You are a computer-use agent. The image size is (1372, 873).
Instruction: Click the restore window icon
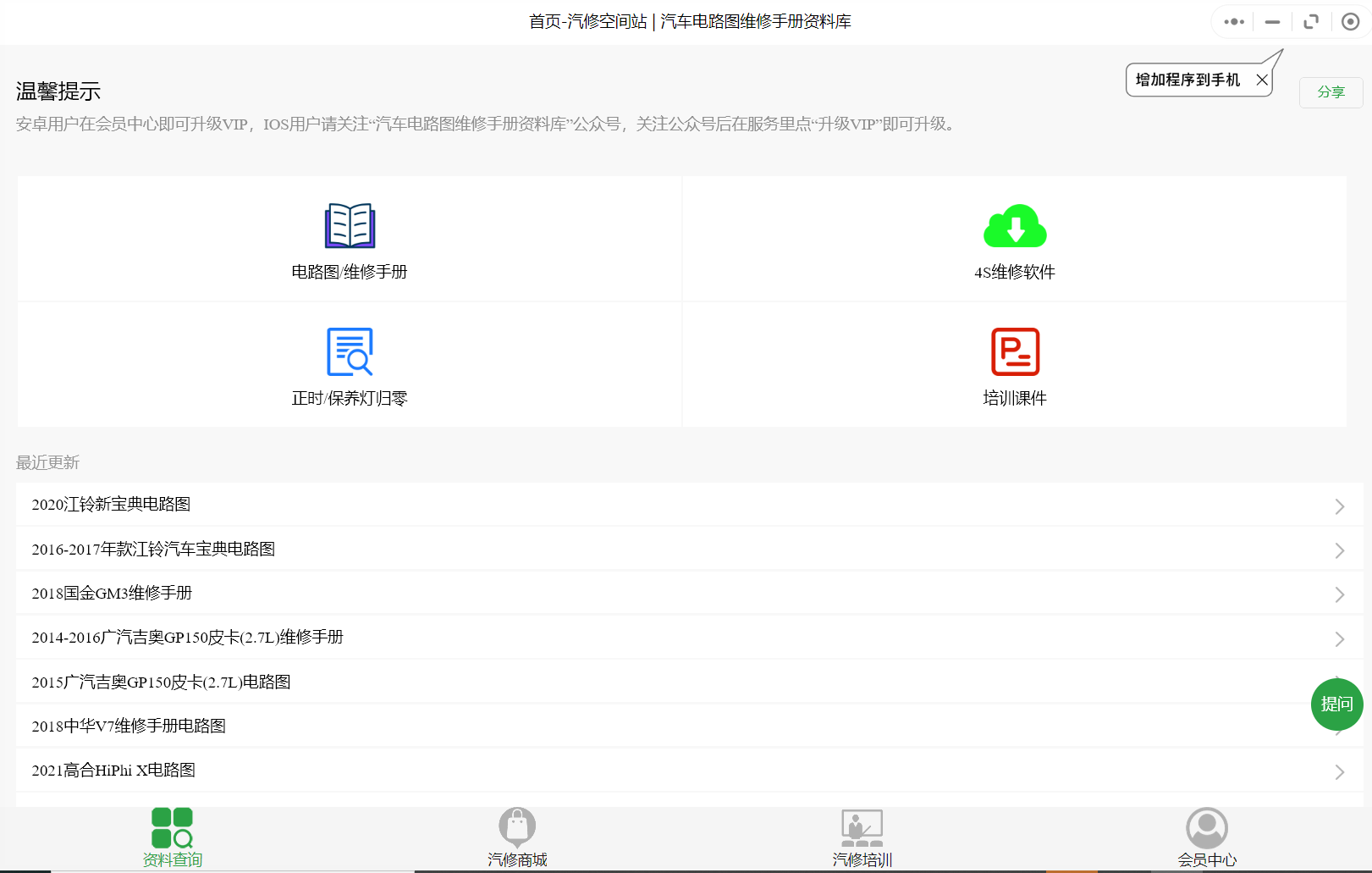pos(1311,22)
